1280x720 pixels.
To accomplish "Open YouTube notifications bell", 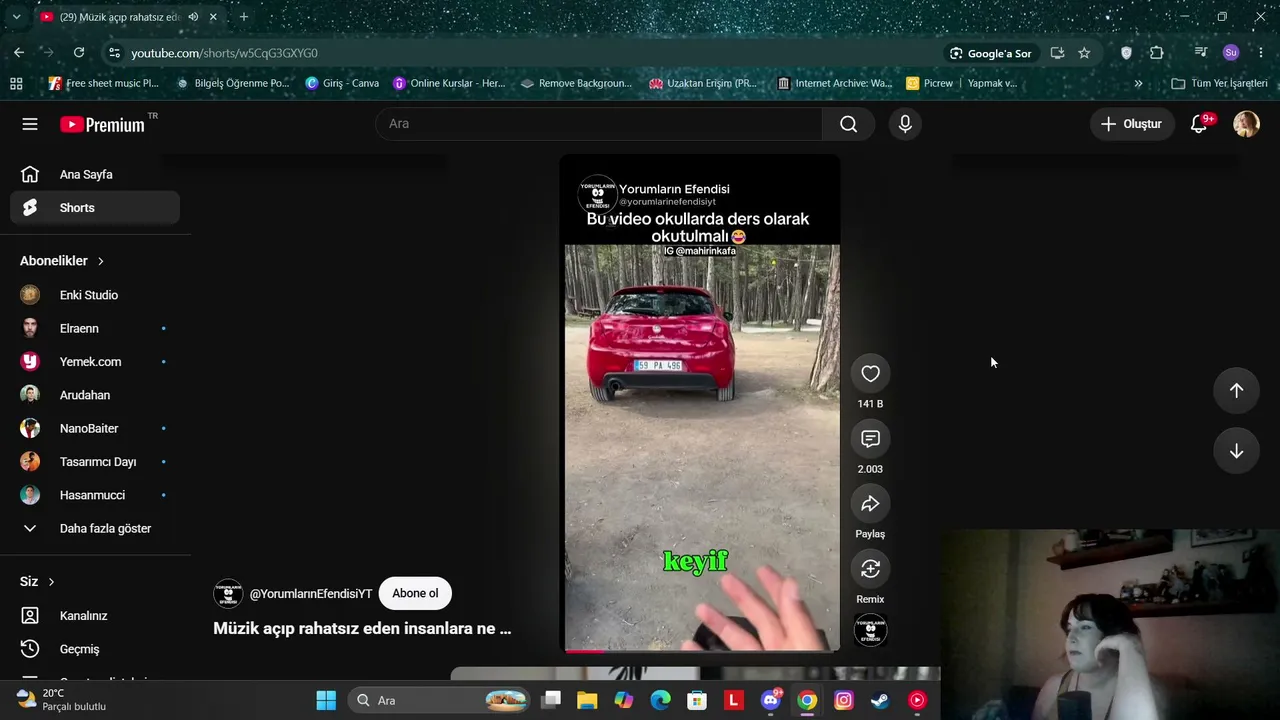I will pyautogui.click(x=1199, y=124).
